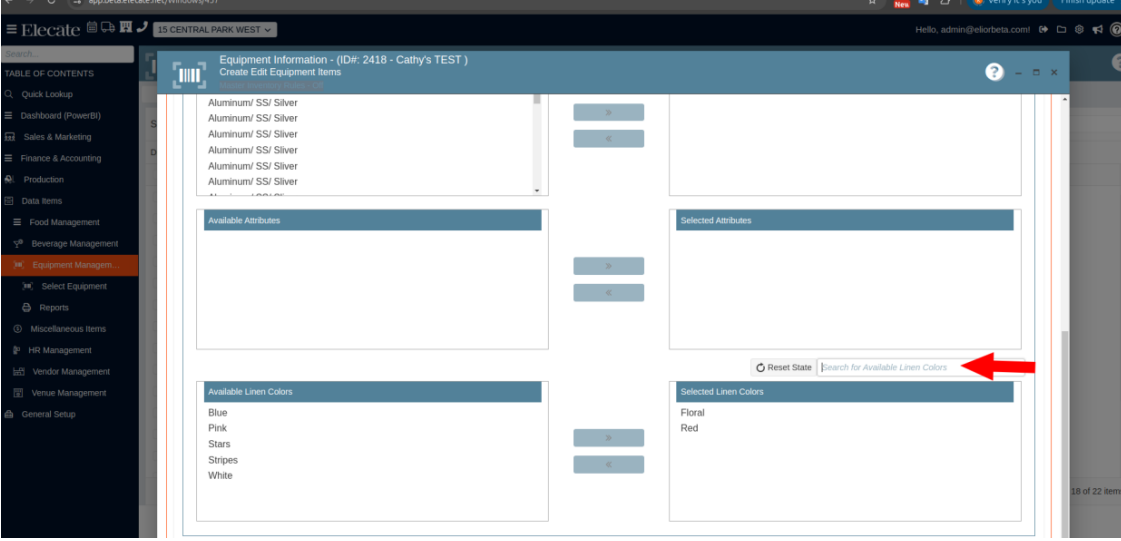Click move-right button between Attributes lists
Screen dimensions: 1121x541
pos(608,266)
